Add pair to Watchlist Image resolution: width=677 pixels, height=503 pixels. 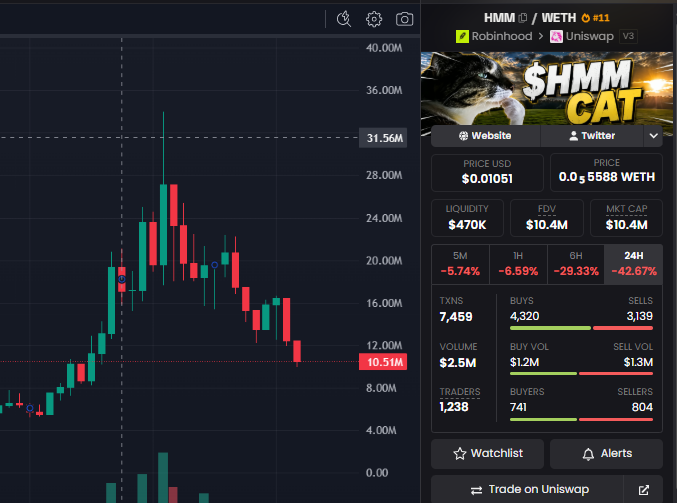point(487,454)
